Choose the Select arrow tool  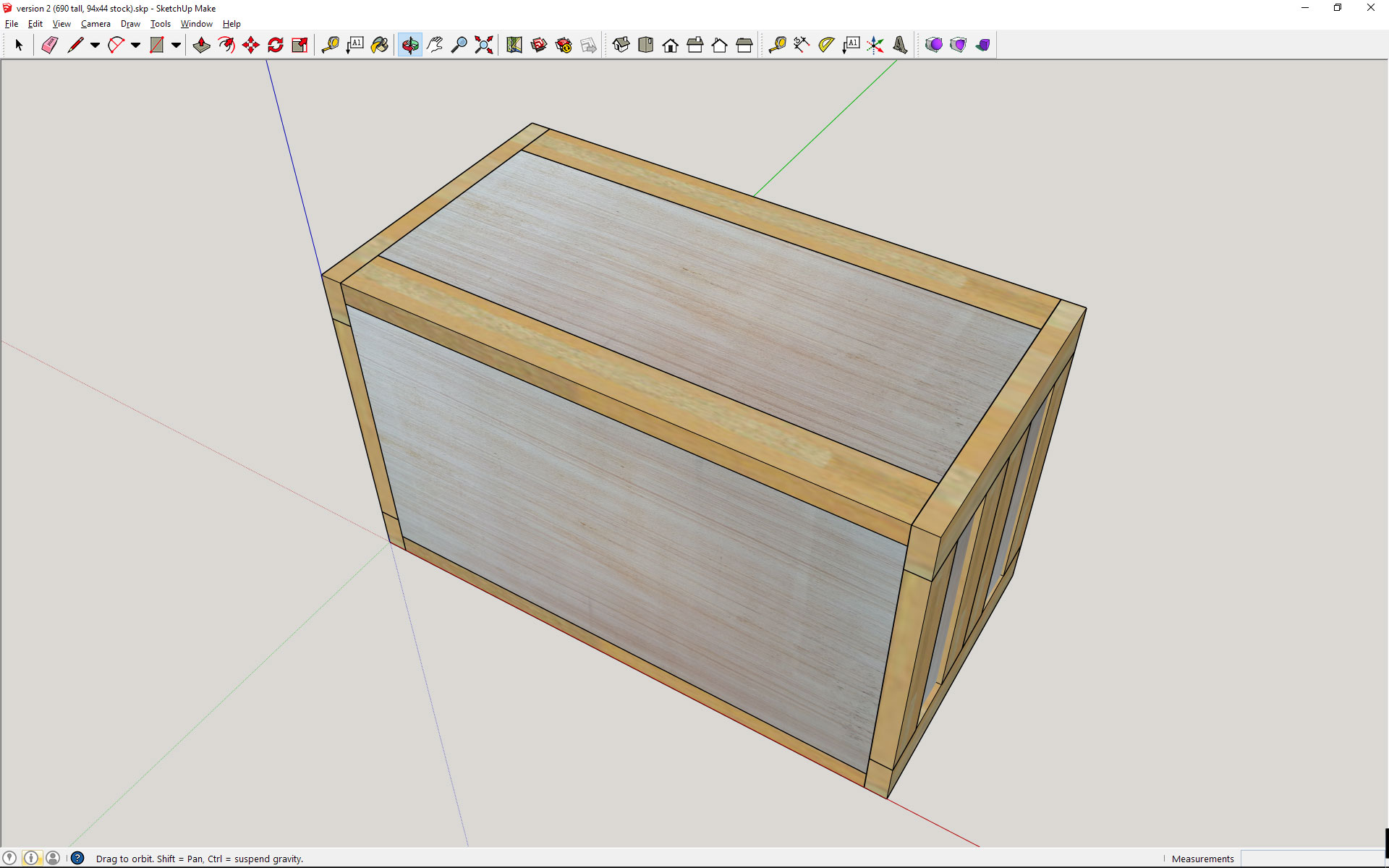pos(19,45)
